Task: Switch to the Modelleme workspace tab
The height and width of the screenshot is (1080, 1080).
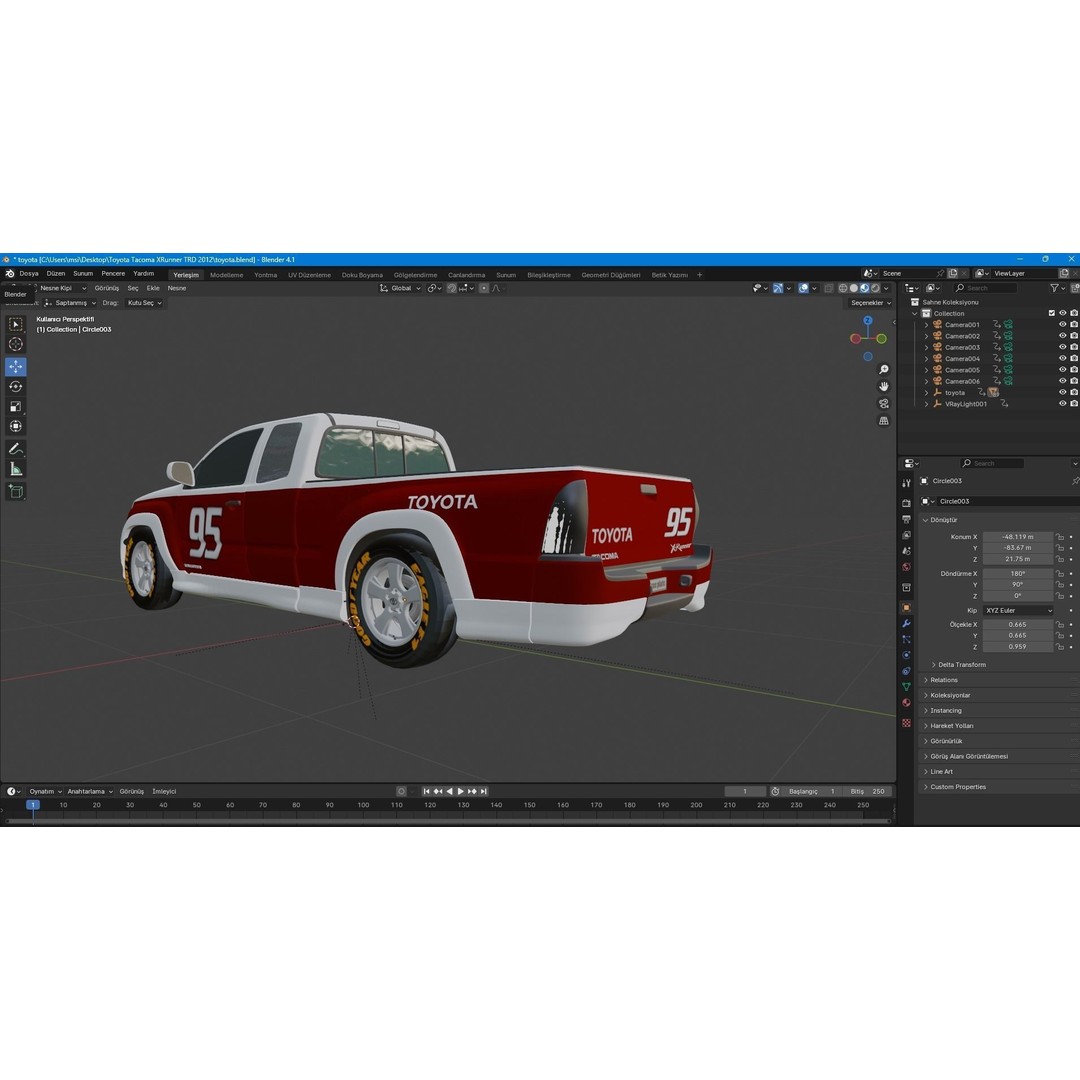Action: point(227,275)
